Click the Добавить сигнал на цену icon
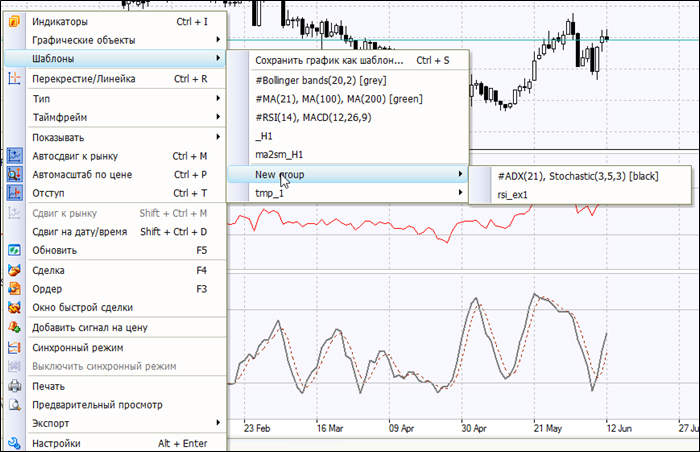The height and width of the screenshot is (452, 700). [x=14, y=327]
